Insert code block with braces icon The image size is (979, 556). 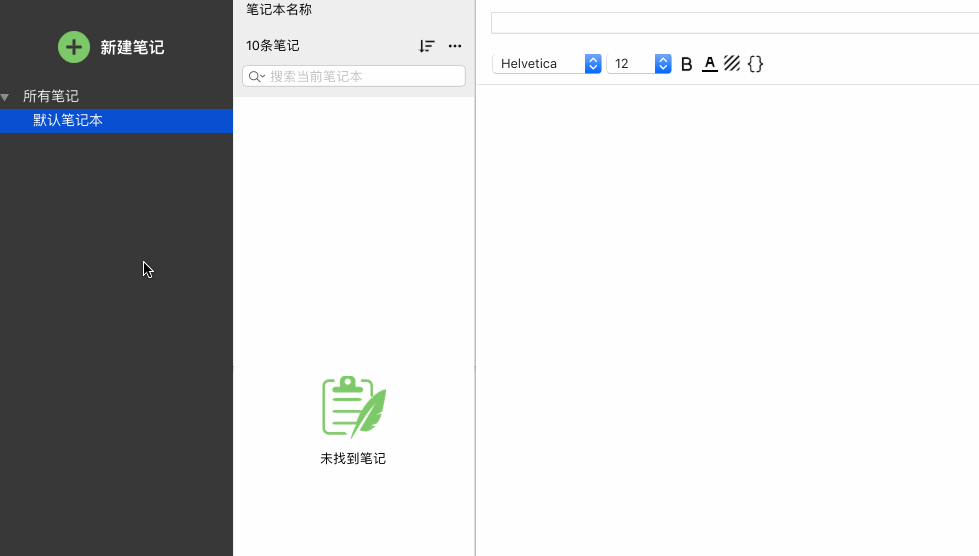pos(755,64)
